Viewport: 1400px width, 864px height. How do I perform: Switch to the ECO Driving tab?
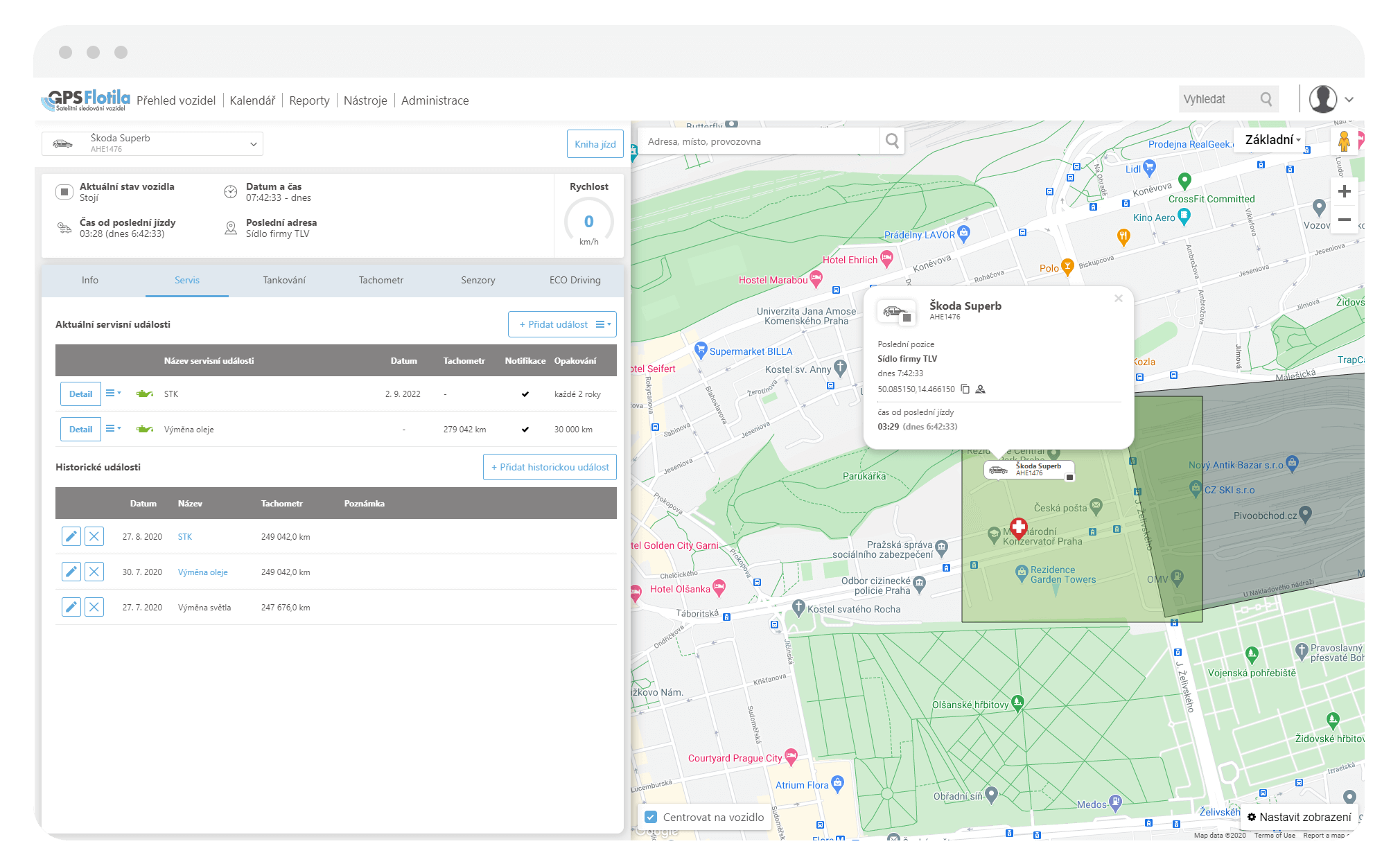[575, 280]
